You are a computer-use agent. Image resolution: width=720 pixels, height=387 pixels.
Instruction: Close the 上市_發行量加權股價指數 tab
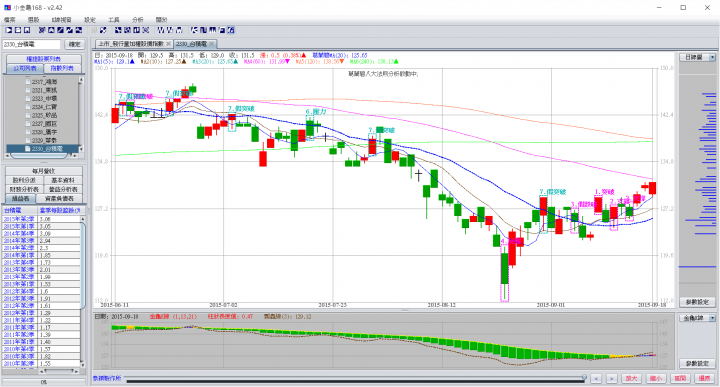pos(169,44)
